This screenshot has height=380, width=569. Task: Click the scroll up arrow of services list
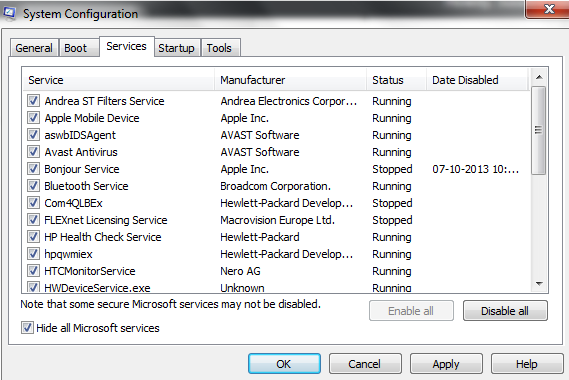[539, 77]
